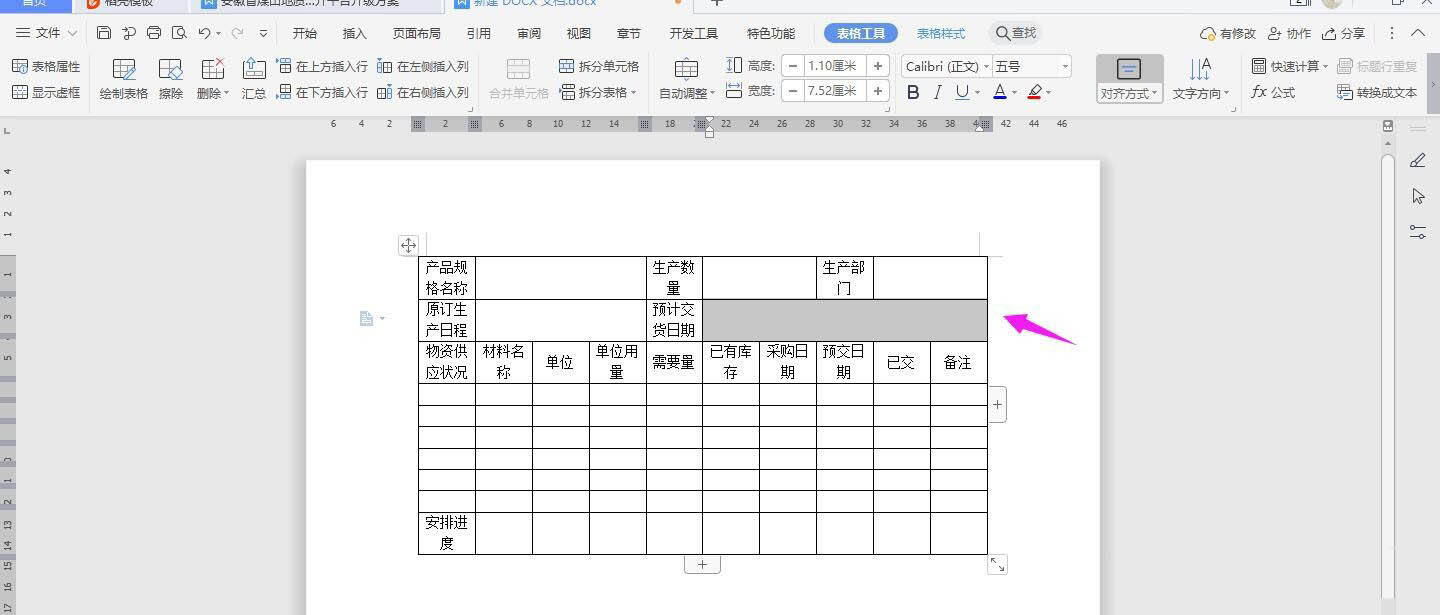Toggle Italic formatting
The image size is (1440, 615).
937,92
